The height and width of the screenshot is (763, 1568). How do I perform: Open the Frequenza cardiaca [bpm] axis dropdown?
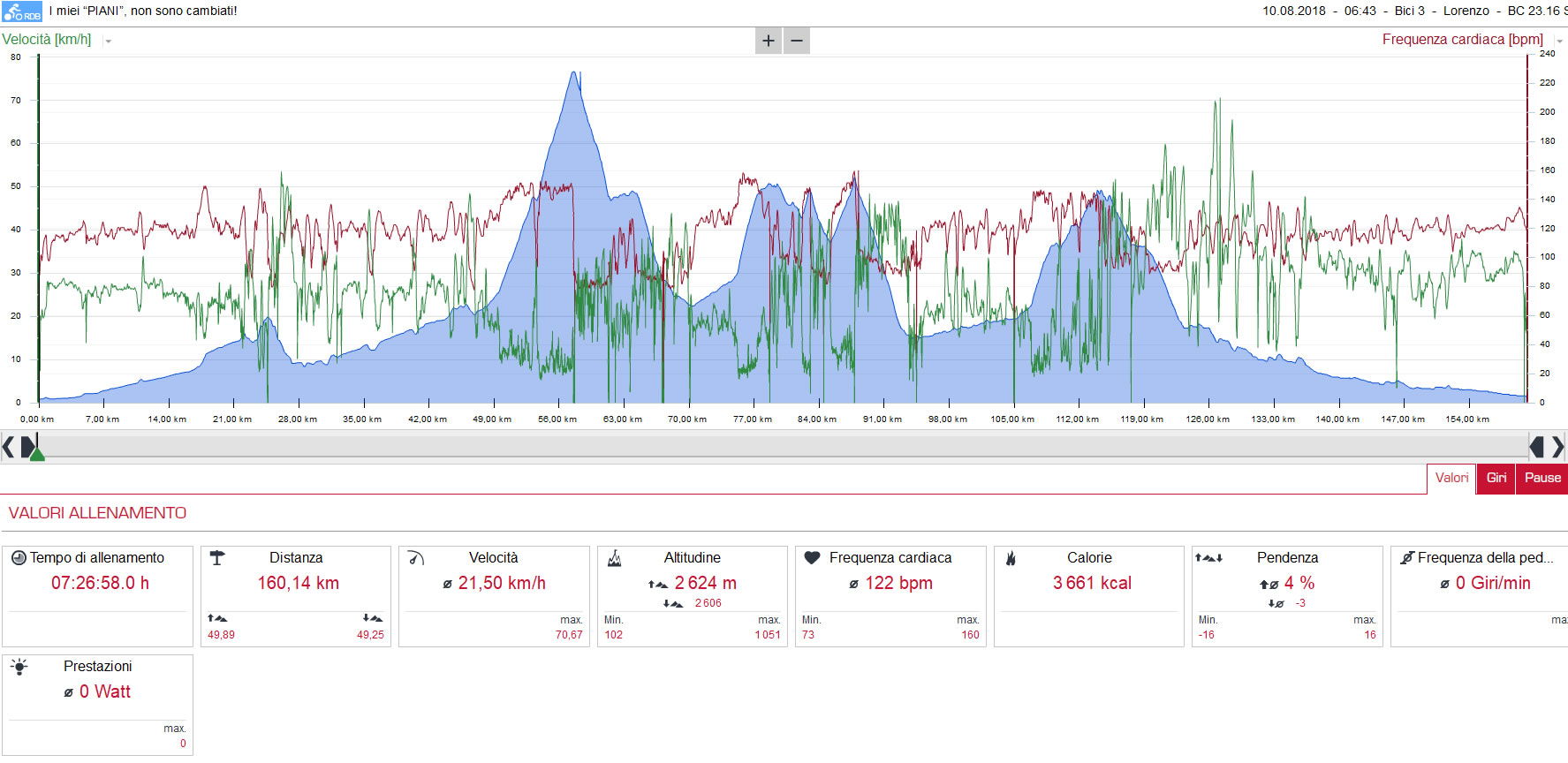1559,41
